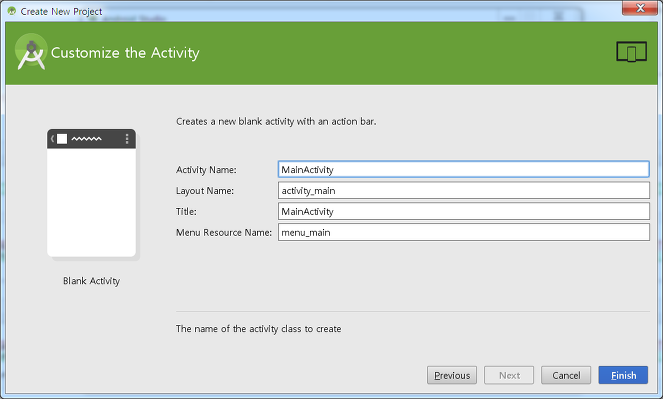
Task: Click 'Creates a new blank activity' description
Action: [276, 121]
